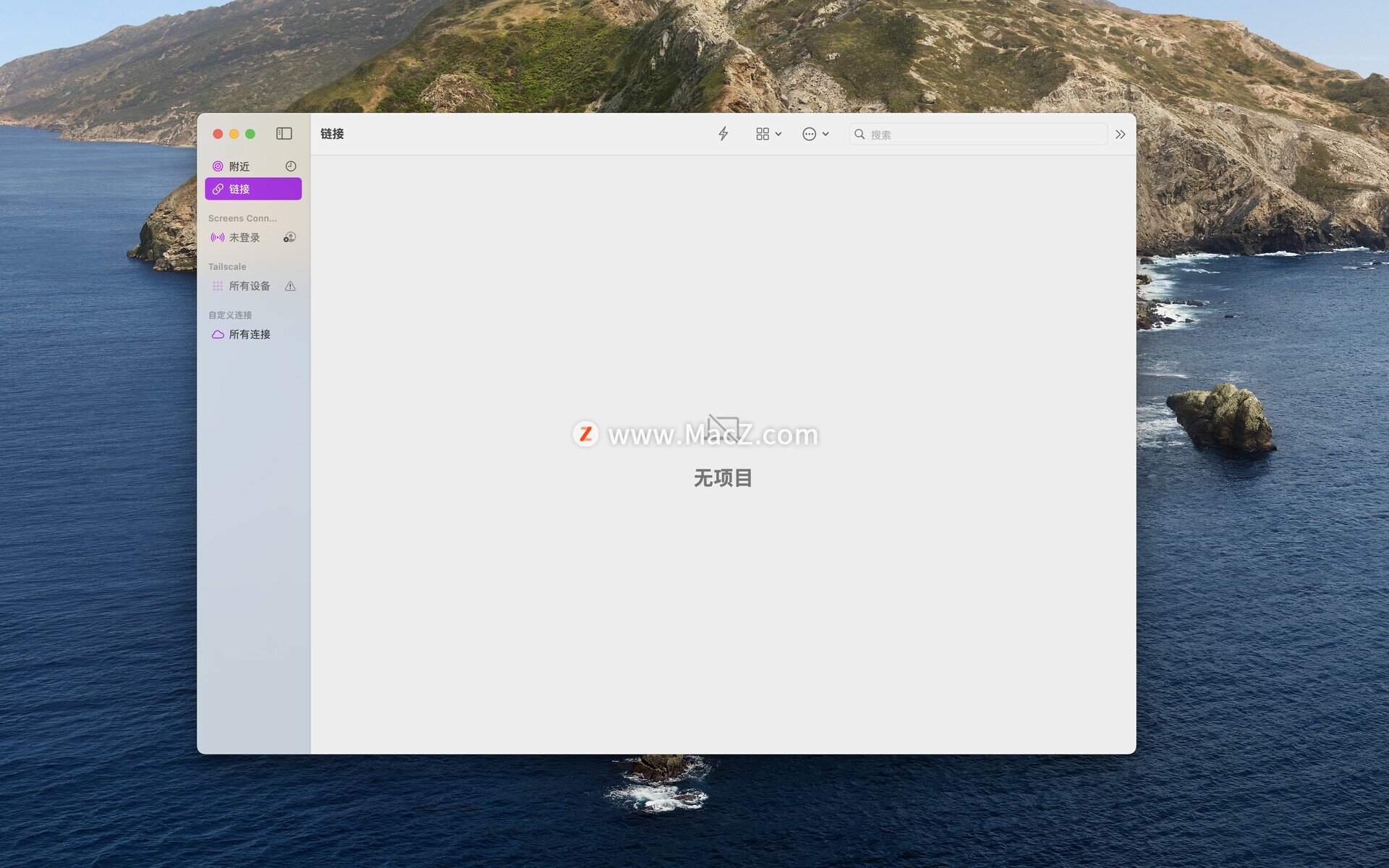
Task: Click the warning triangle next to 所有设备
Action: 290,286
